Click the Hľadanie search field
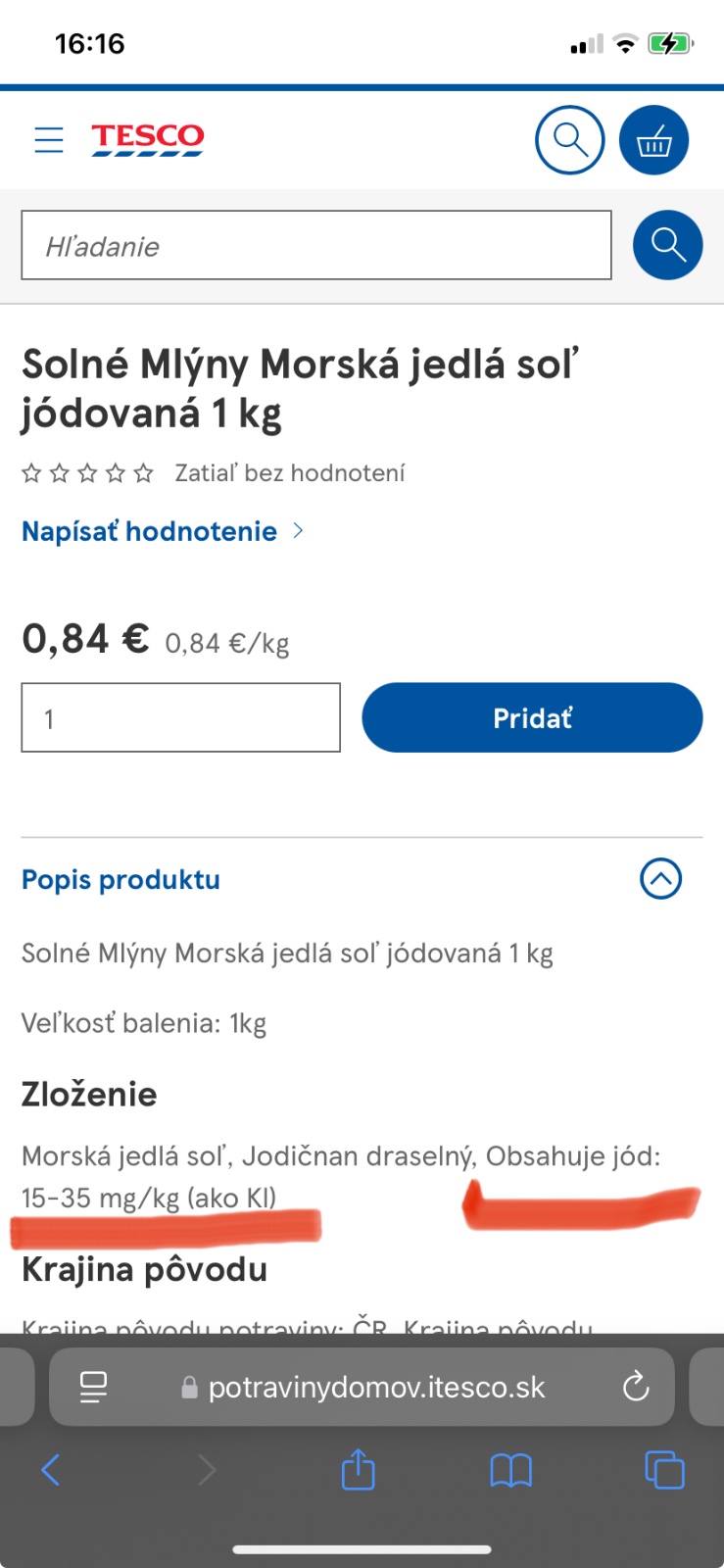 point(316,245)
